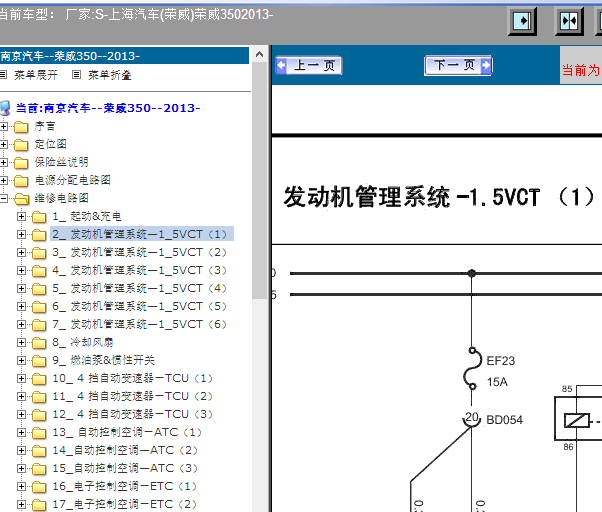Select the 维修电路图 tree entry
602x512 pixels.
tap(61, 198)
